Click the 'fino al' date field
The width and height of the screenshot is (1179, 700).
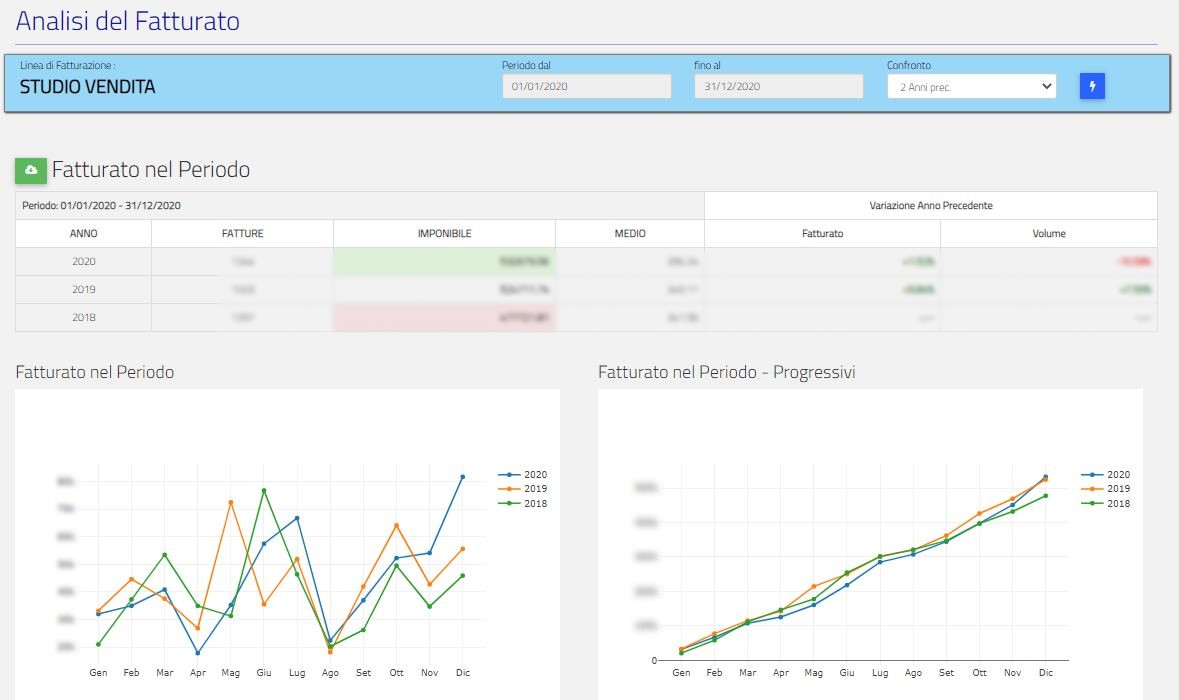click(x=778, y=87)
